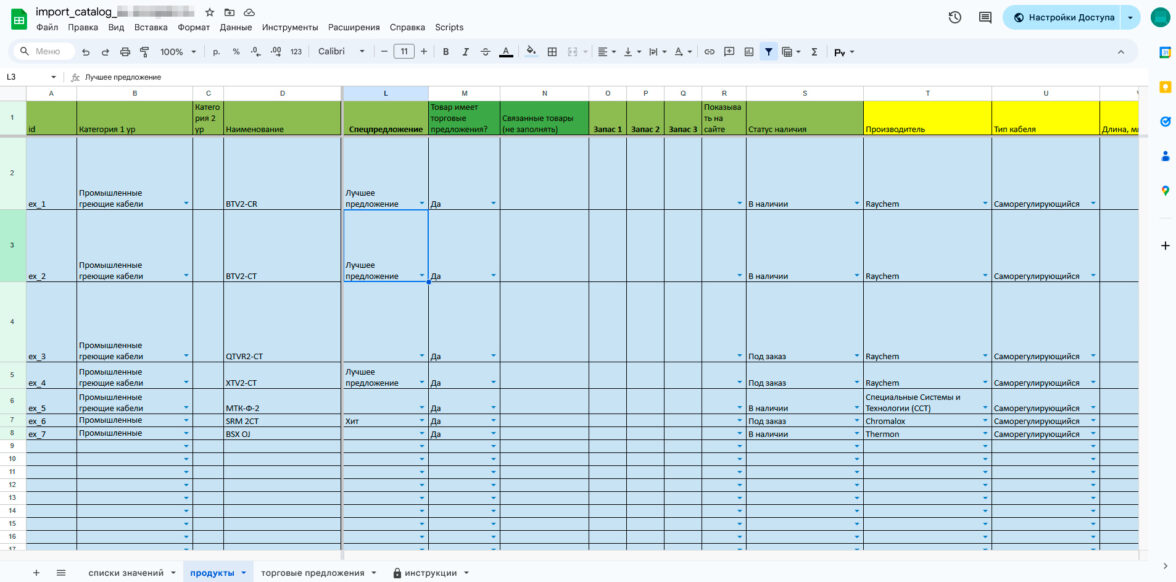Click the functions sigma icon
This screenshot has height=582, width=1176.
814,51
